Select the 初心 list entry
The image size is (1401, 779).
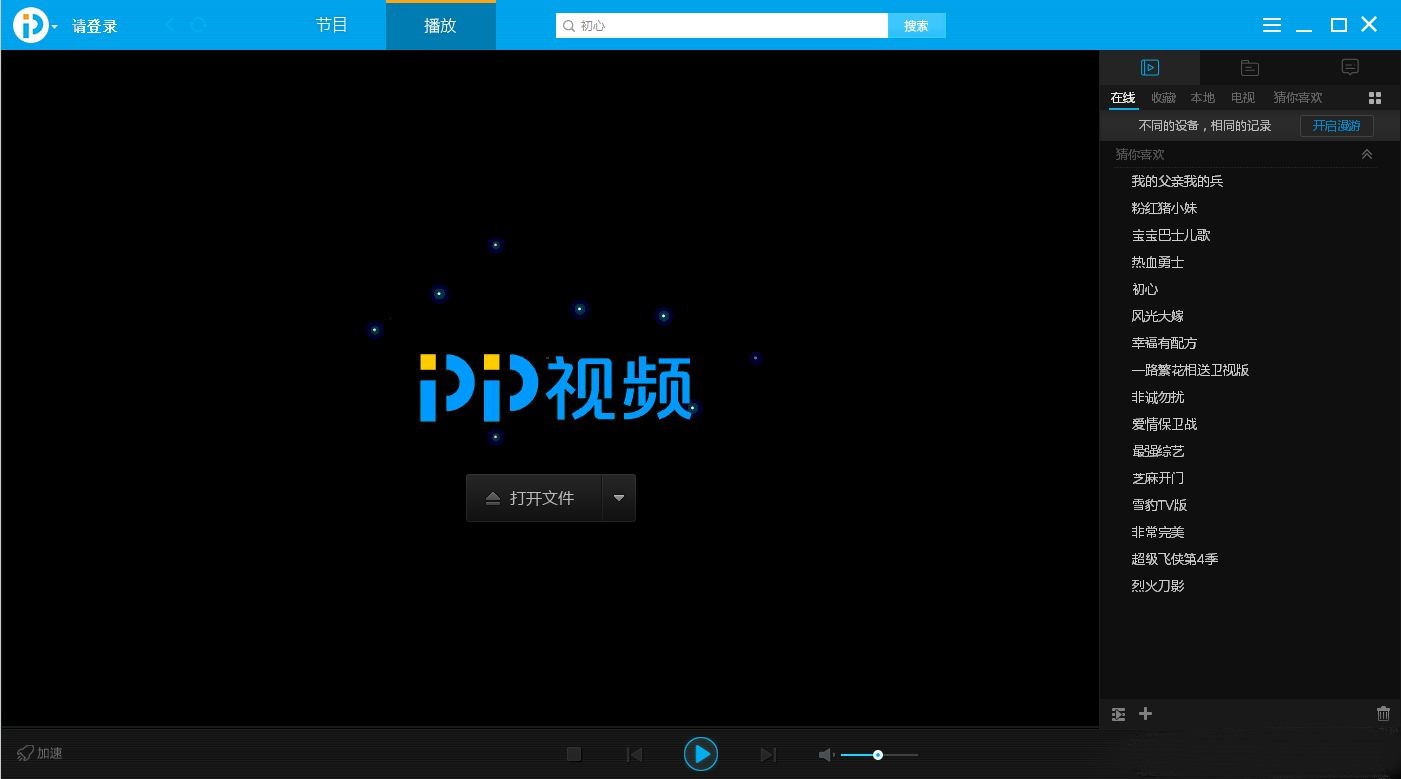coord(1145,289)
